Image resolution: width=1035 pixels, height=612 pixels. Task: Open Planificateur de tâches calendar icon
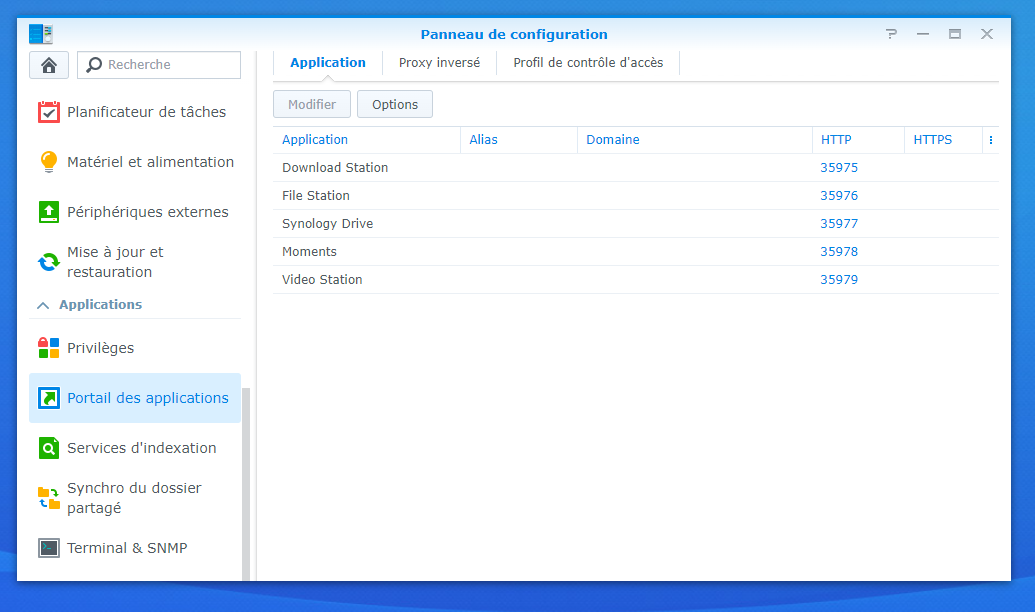coord(49,112)
